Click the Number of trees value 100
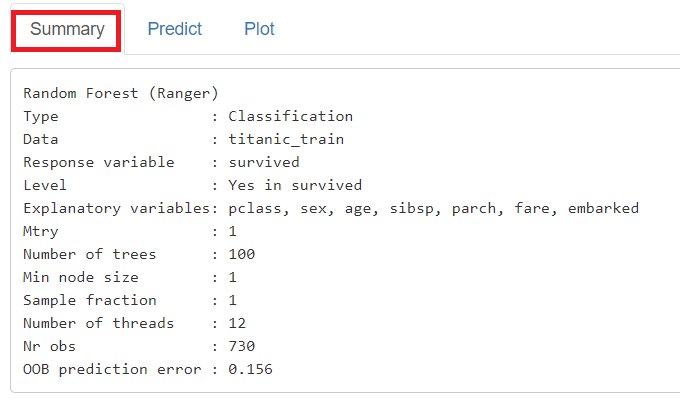 241,254
